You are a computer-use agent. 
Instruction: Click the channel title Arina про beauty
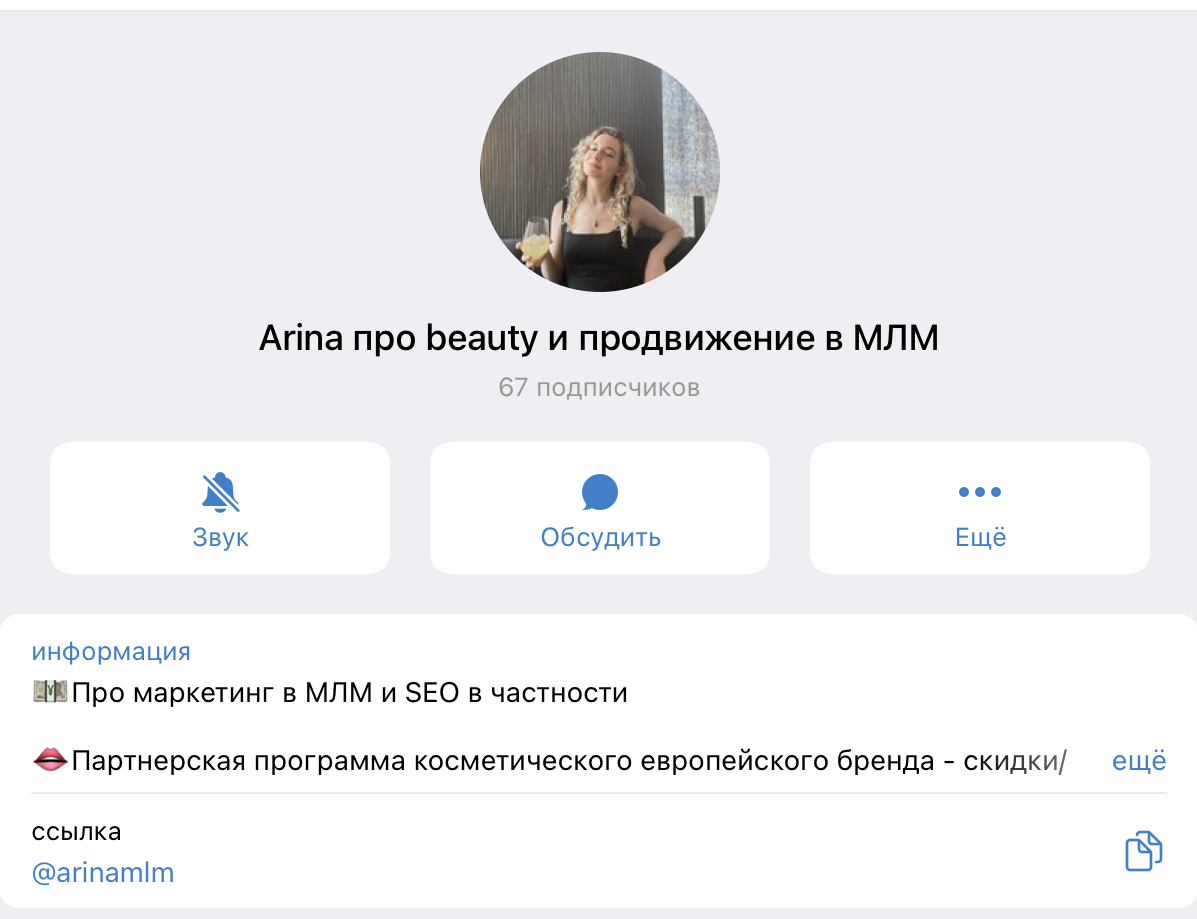599,337
